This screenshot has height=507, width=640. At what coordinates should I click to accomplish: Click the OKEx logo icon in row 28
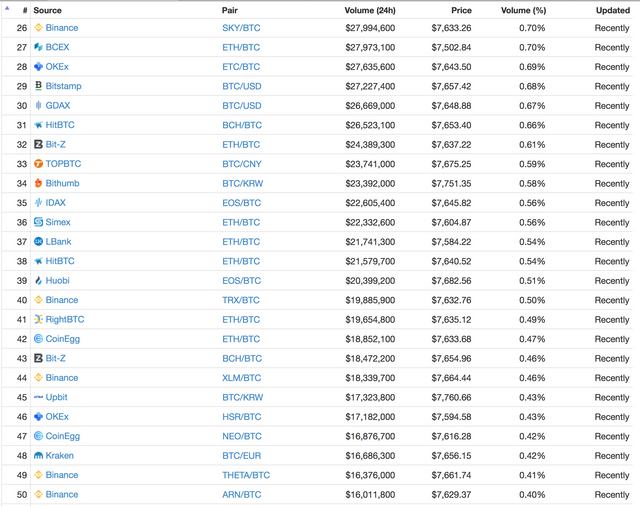click(38, 67)
